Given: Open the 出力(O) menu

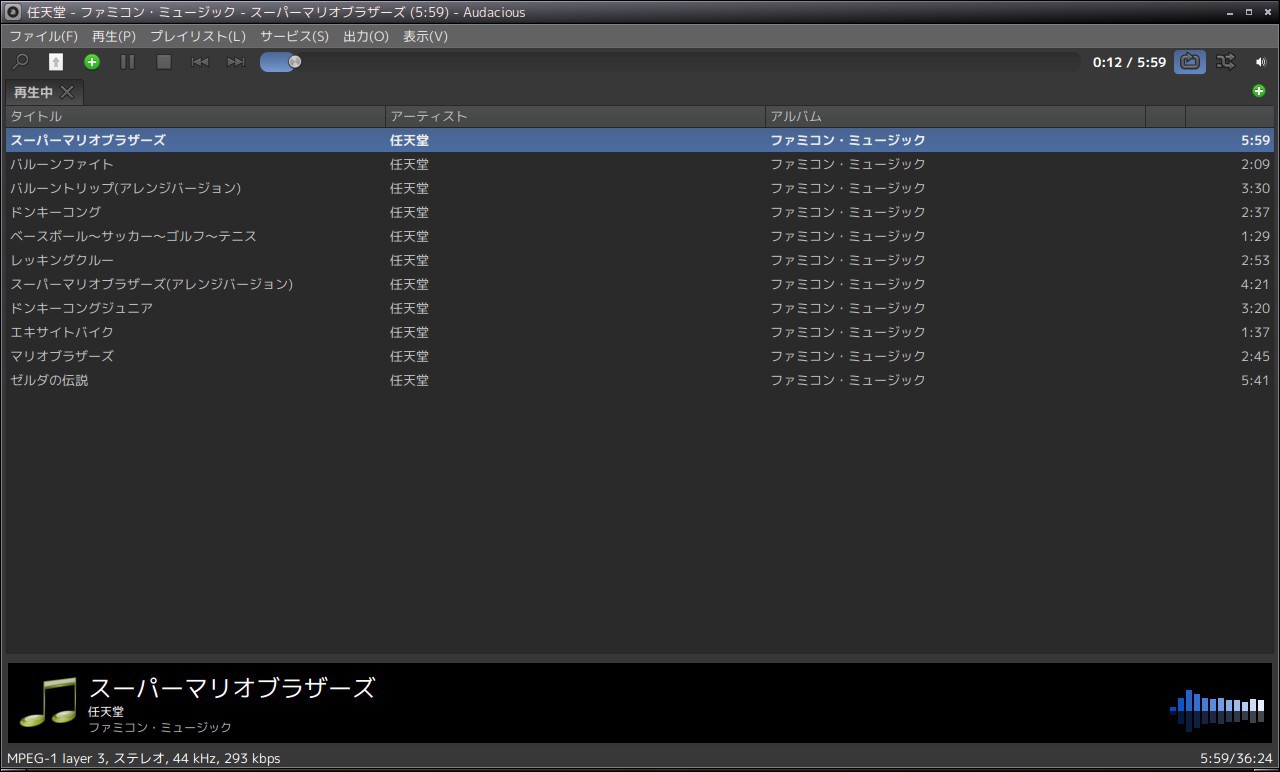Looking at the screenshot, I should [x=366, y=36].
